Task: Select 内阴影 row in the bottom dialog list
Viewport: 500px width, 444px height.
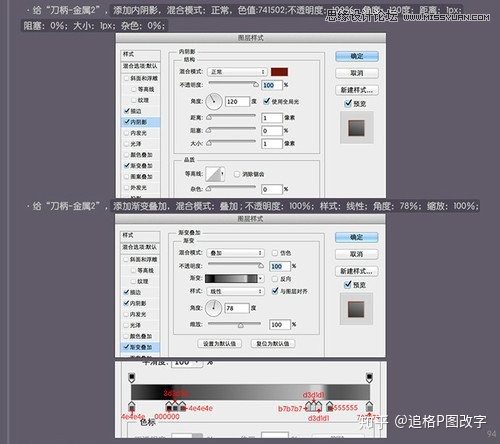Action: click(140, 303)
